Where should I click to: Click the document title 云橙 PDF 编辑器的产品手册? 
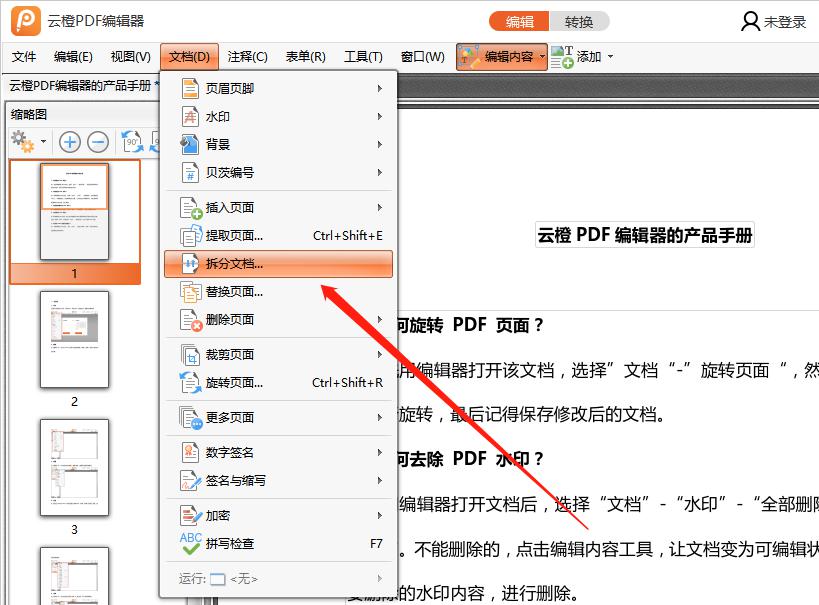645,235
